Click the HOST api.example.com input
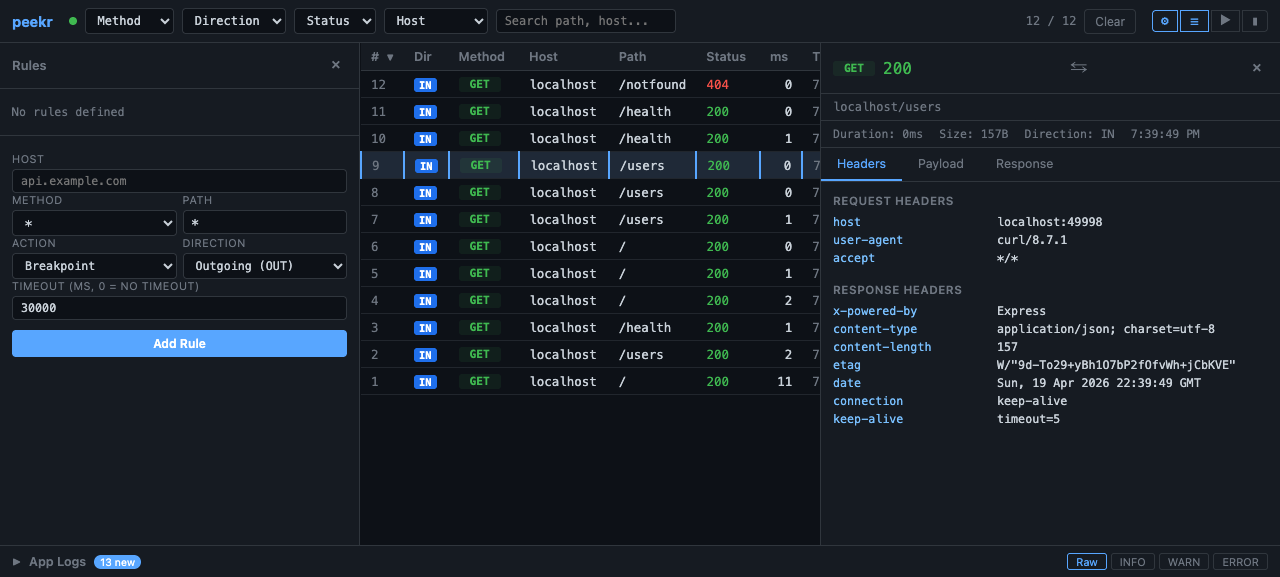The width and height of the screenshot is (1280, 577). tap(179, 181)
